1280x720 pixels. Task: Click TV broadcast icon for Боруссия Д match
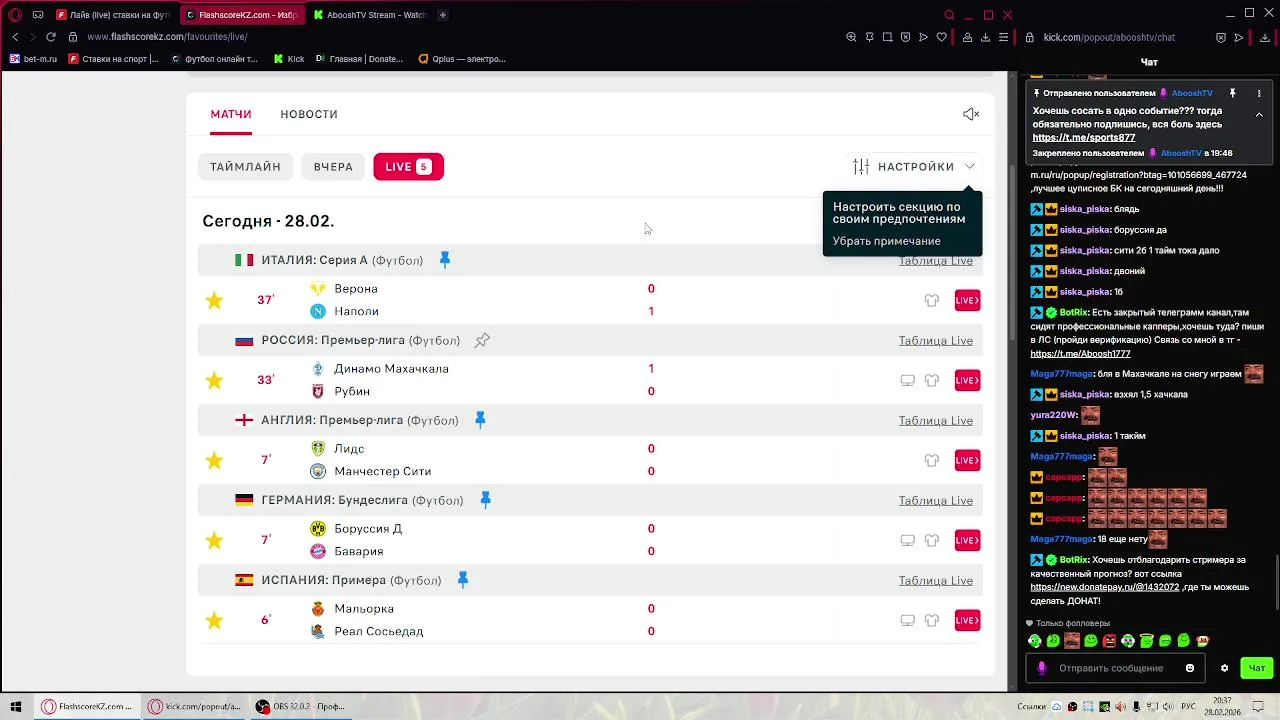click(x=908, y=540)
